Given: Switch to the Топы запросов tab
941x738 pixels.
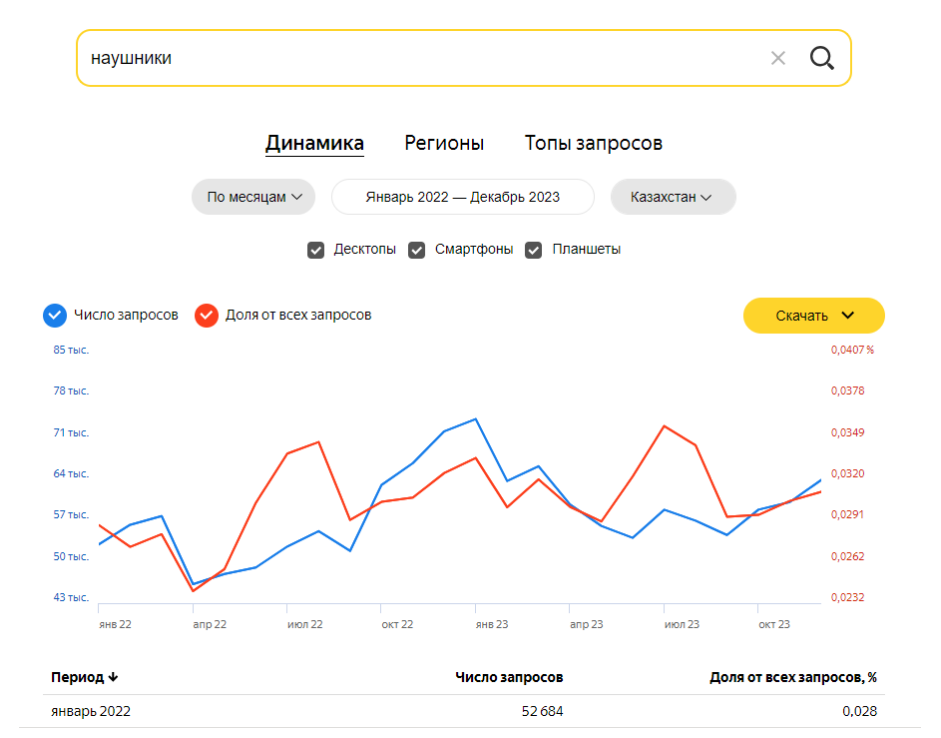Looking at the screenshot, I should (x=593, y=143).
